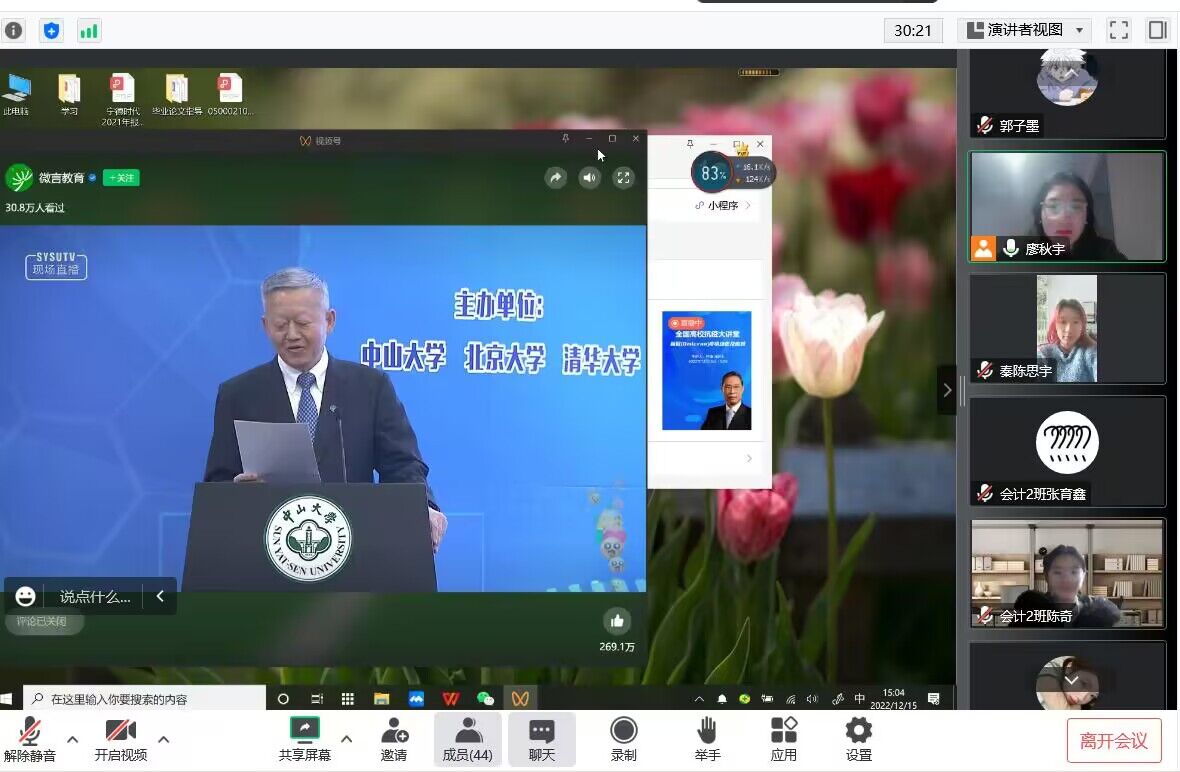Image resolution: width=1180 pixels, height=772 pixels.
Task: Open the 共享屏幕 share screen button
Action: click(304, 732)
